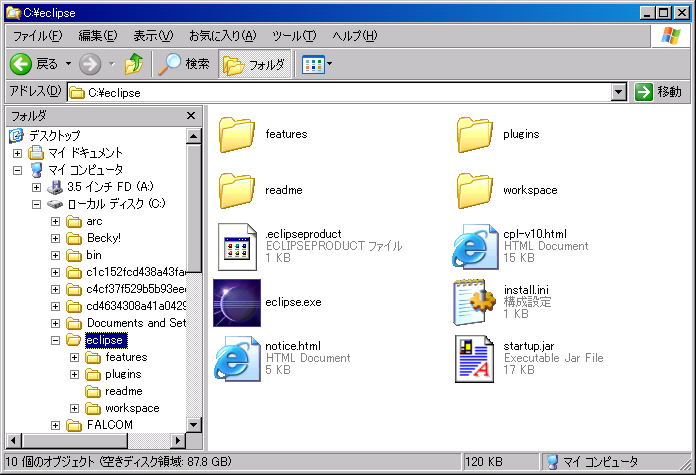Select cd4634308a41a0429 folder in tree

[136, 306]
